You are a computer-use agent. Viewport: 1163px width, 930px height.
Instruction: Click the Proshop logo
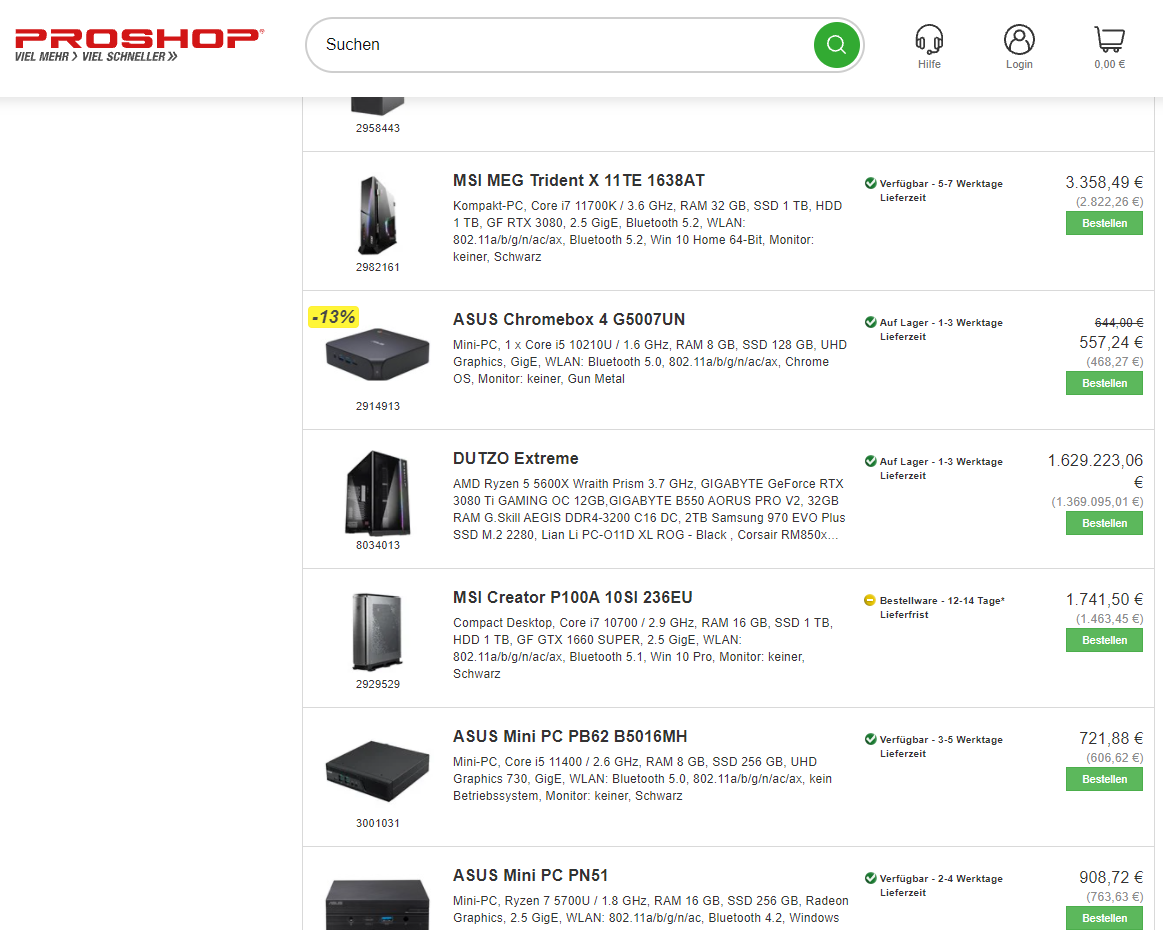(x=139, y=45)
